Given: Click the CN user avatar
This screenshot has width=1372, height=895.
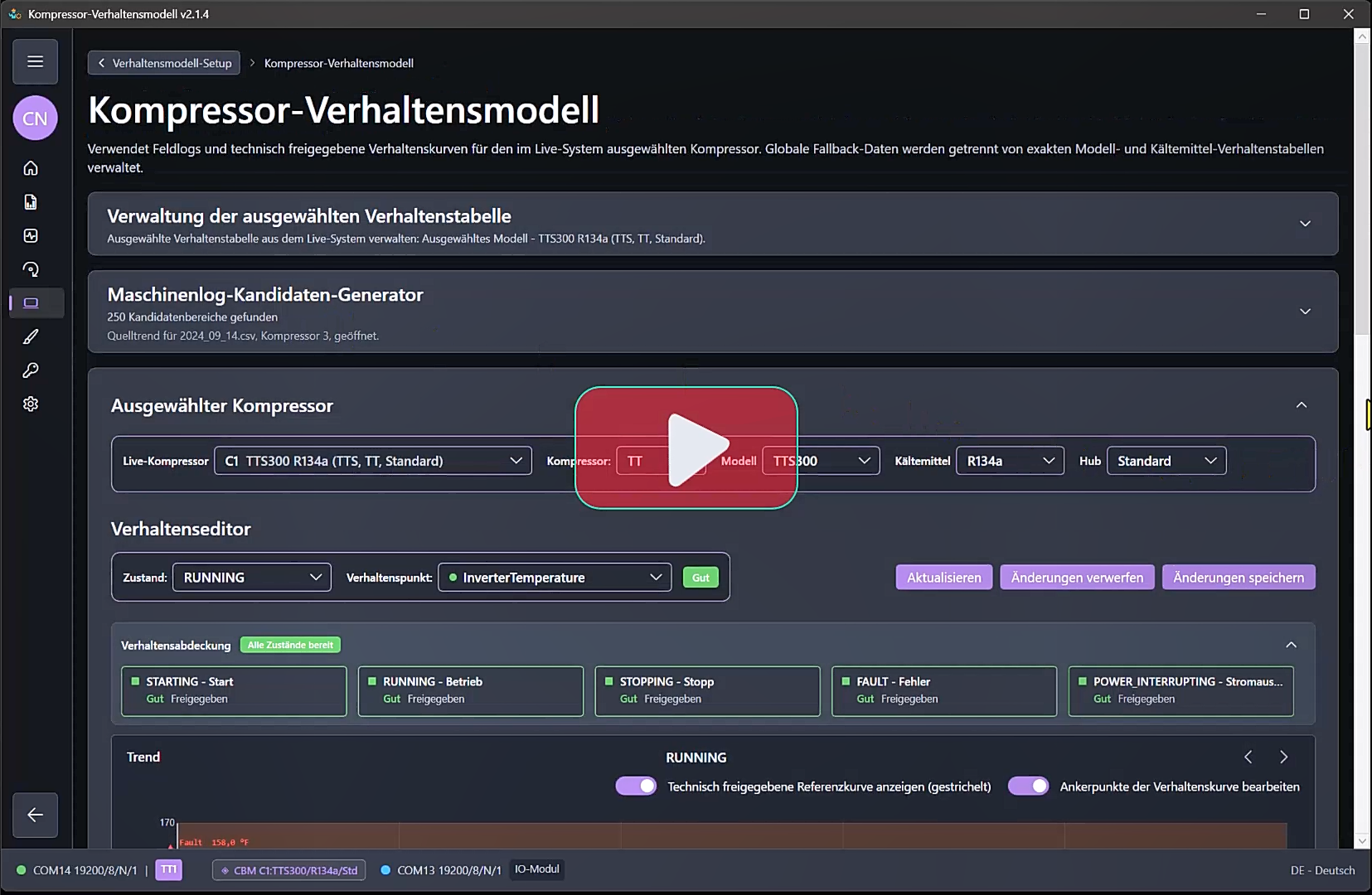Looking at the screenshot, I should pos(35,119).
